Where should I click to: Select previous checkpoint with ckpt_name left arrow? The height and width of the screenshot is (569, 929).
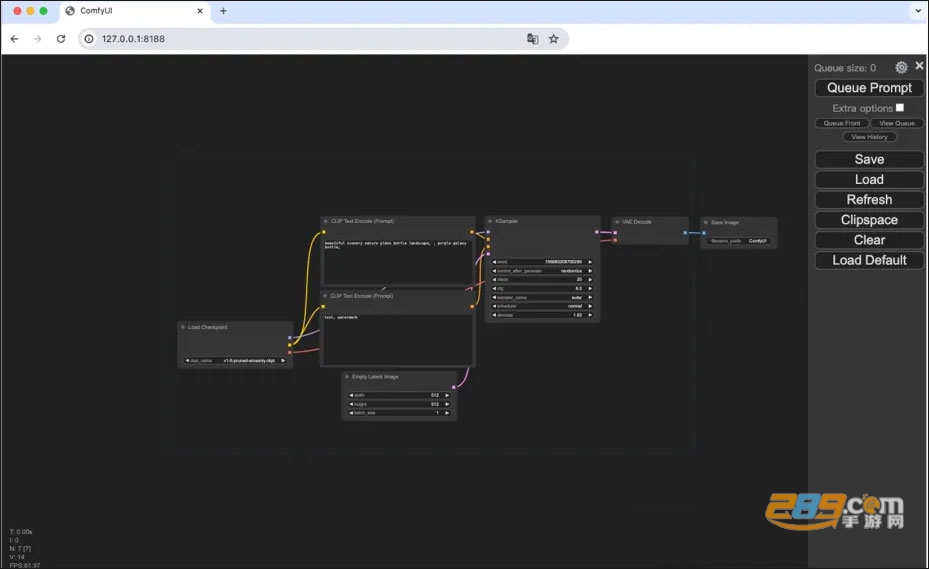pyautogui.click(x=187, y=360)
